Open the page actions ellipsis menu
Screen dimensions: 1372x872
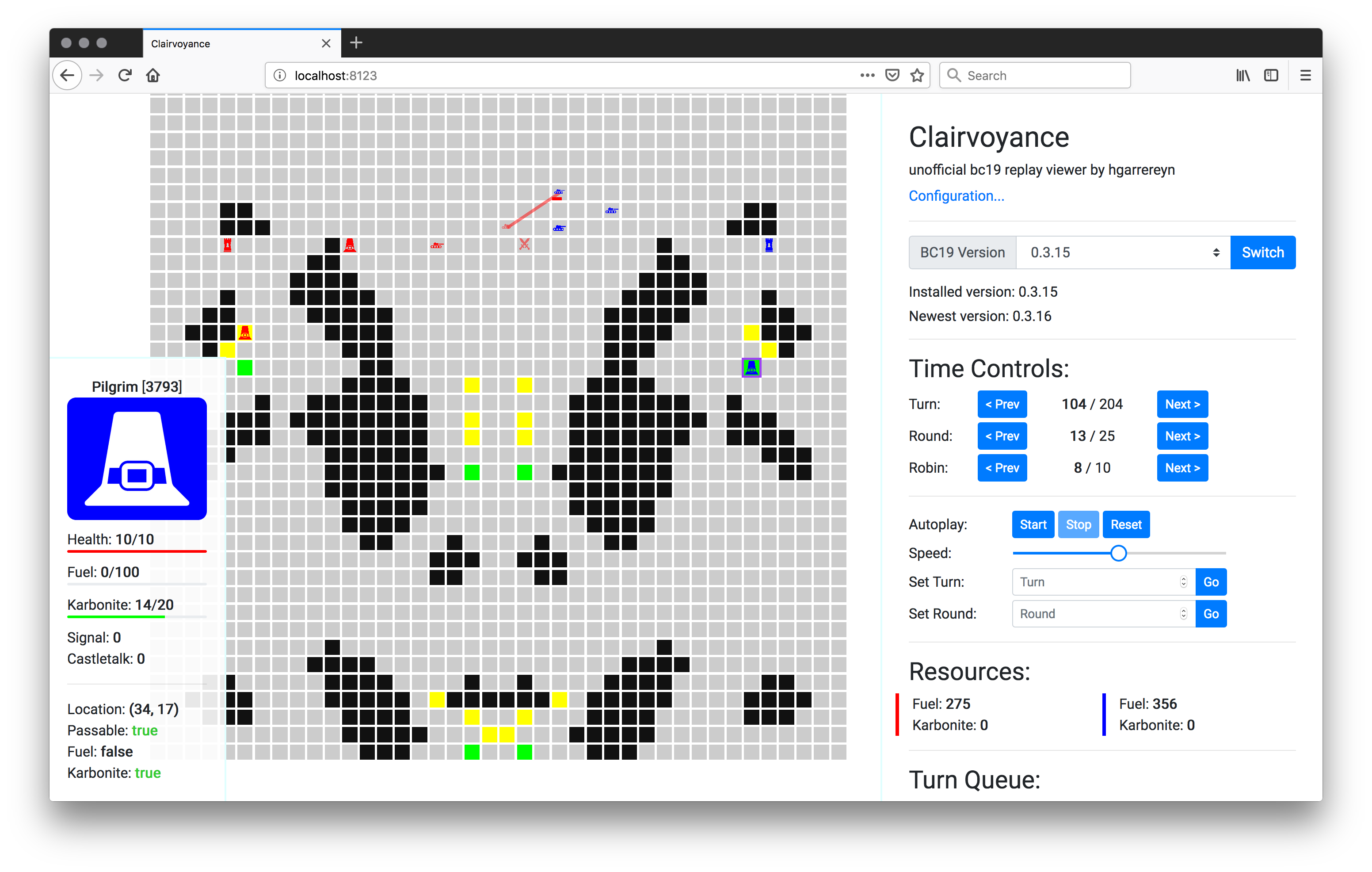pos(867,75)
